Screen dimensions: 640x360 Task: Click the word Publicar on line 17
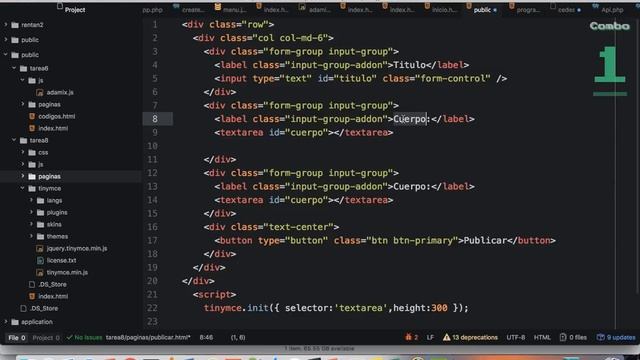coord(485,240)
